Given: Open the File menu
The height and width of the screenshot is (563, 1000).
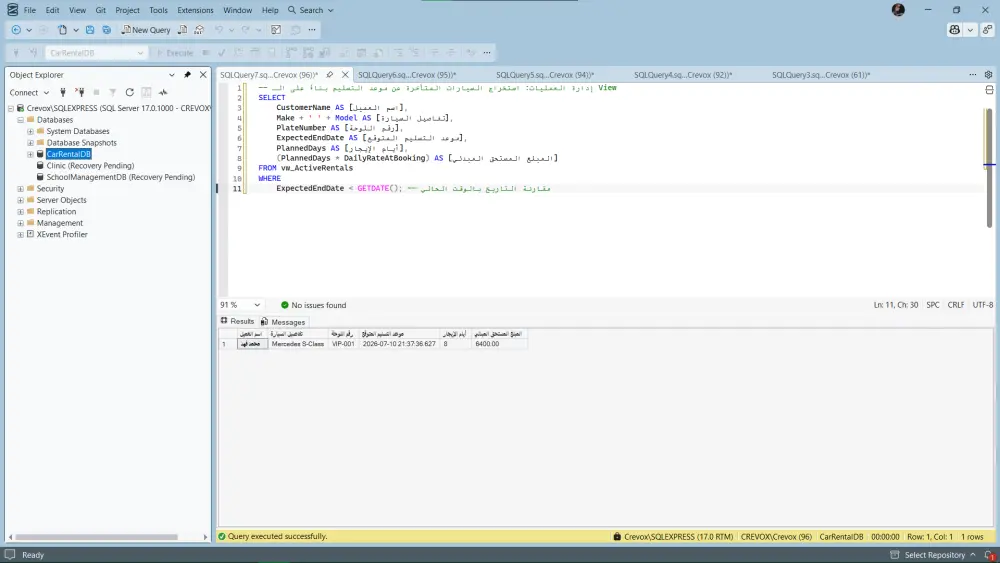Looking at the screenshot, I should pyautogui.click(x=30, y=10).
